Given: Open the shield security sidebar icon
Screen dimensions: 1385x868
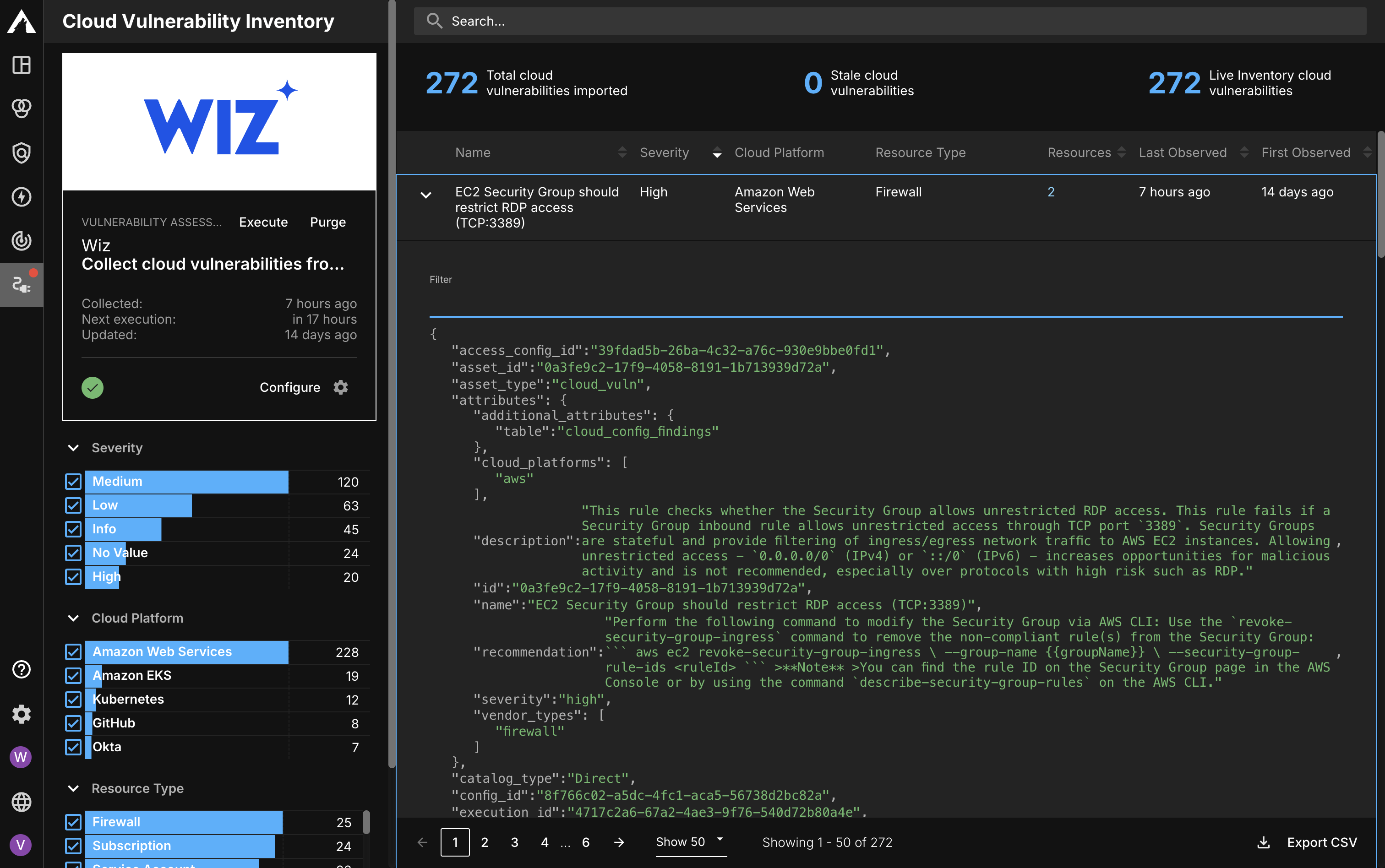Looking at the screenshot, I should pyautogui.click(x=21, y=153).
